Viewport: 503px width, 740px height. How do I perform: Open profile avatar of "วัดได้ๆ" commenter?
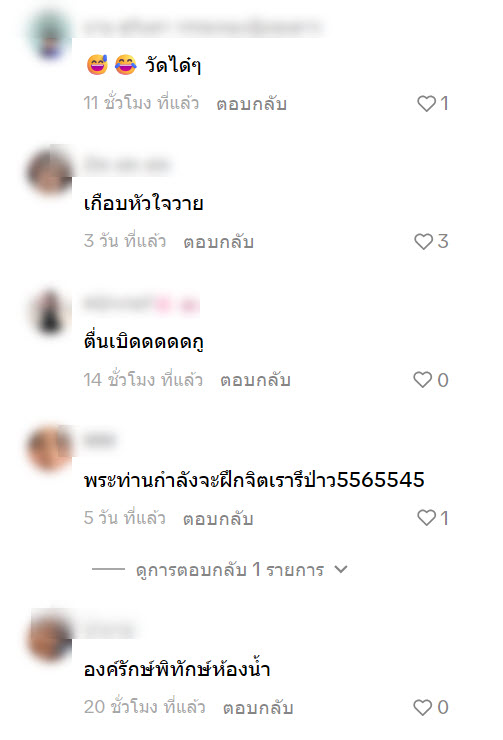click(50, 34)
